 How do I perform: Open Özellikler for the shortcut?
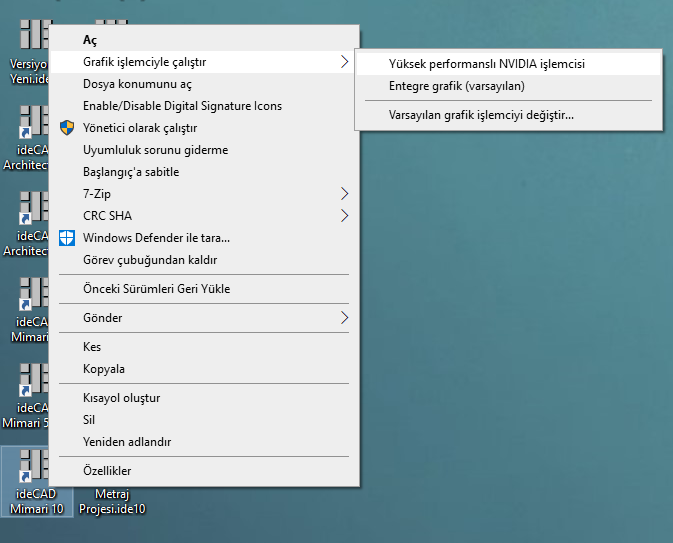(204, 471)
